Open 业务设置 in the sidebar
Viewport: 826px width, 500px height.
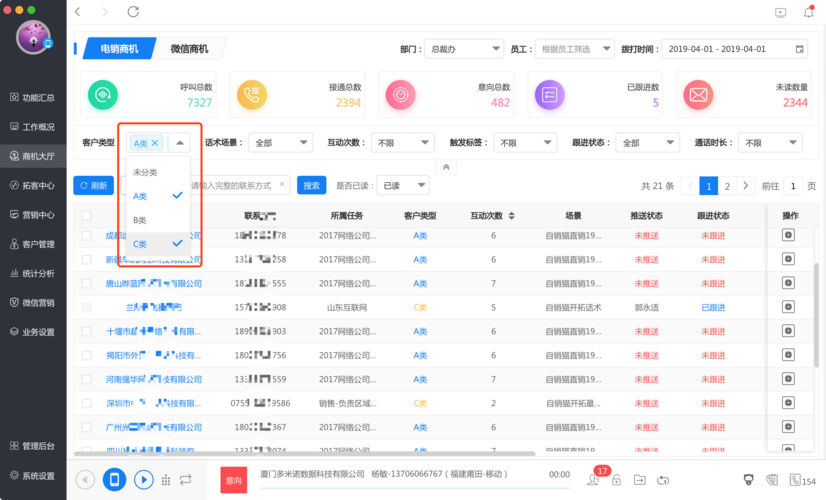pos(33,332)
